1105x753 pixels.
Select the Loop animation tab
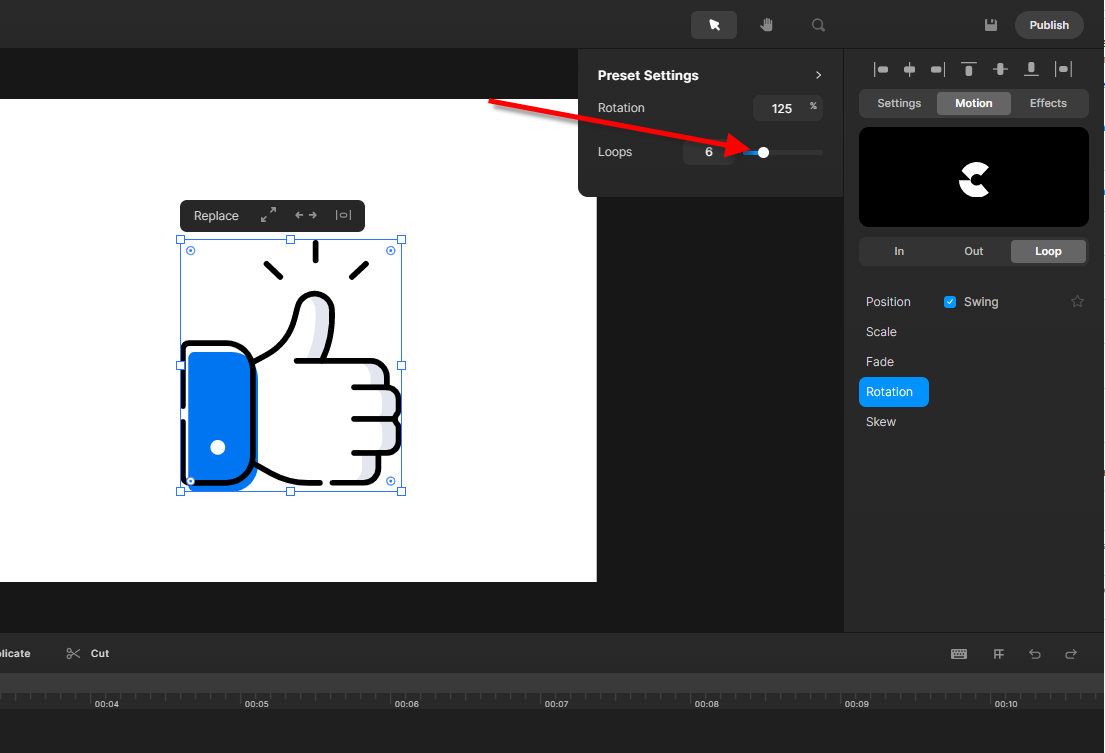[1048, 251]
